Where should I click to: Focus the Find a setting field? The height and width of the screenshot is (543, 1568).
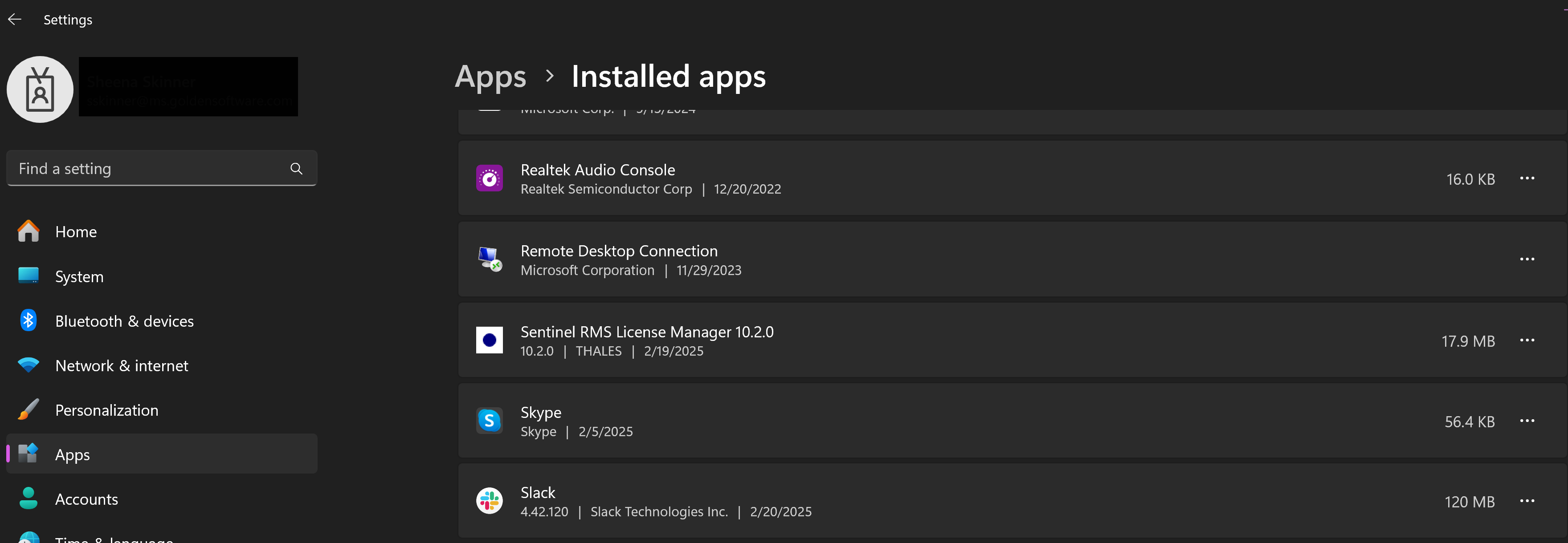[161, 168]
